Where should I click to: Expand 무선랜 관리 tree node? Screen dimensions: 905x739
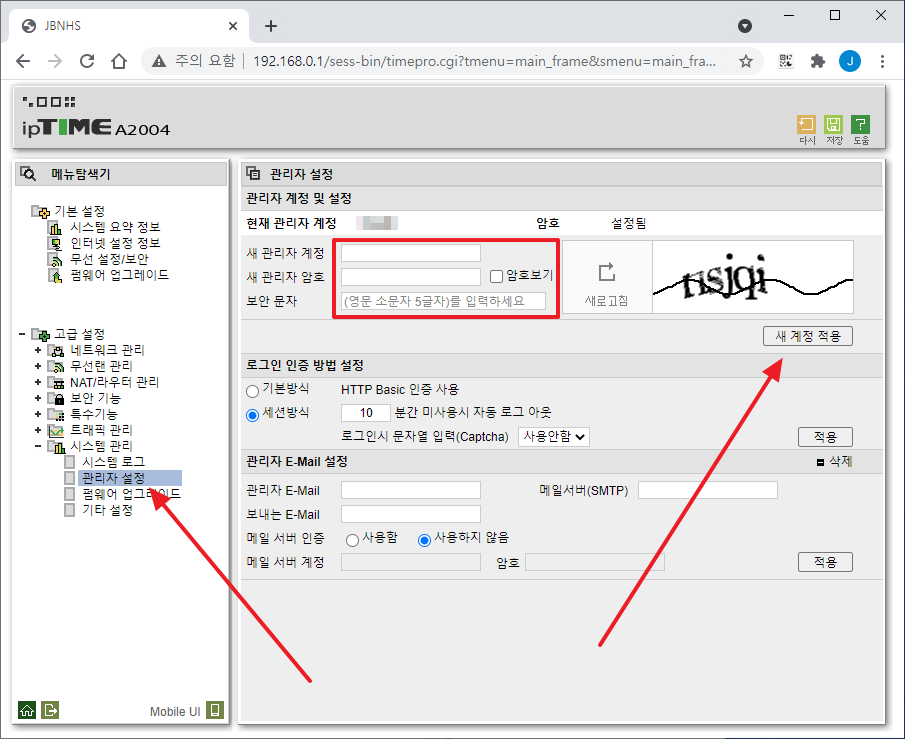coord(38,366)
